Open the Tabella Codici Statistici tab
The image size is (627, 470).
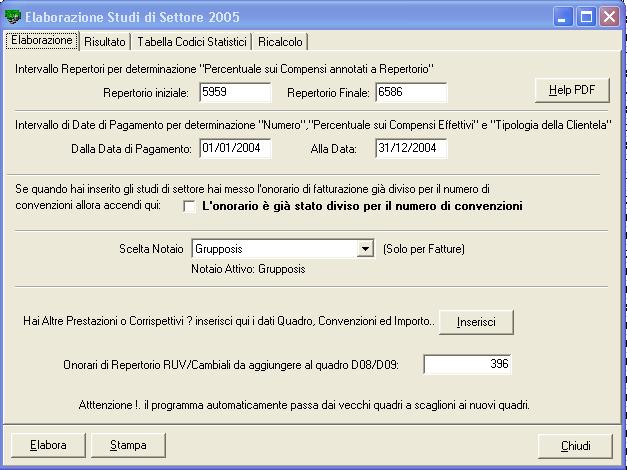(x=192, y=42)
